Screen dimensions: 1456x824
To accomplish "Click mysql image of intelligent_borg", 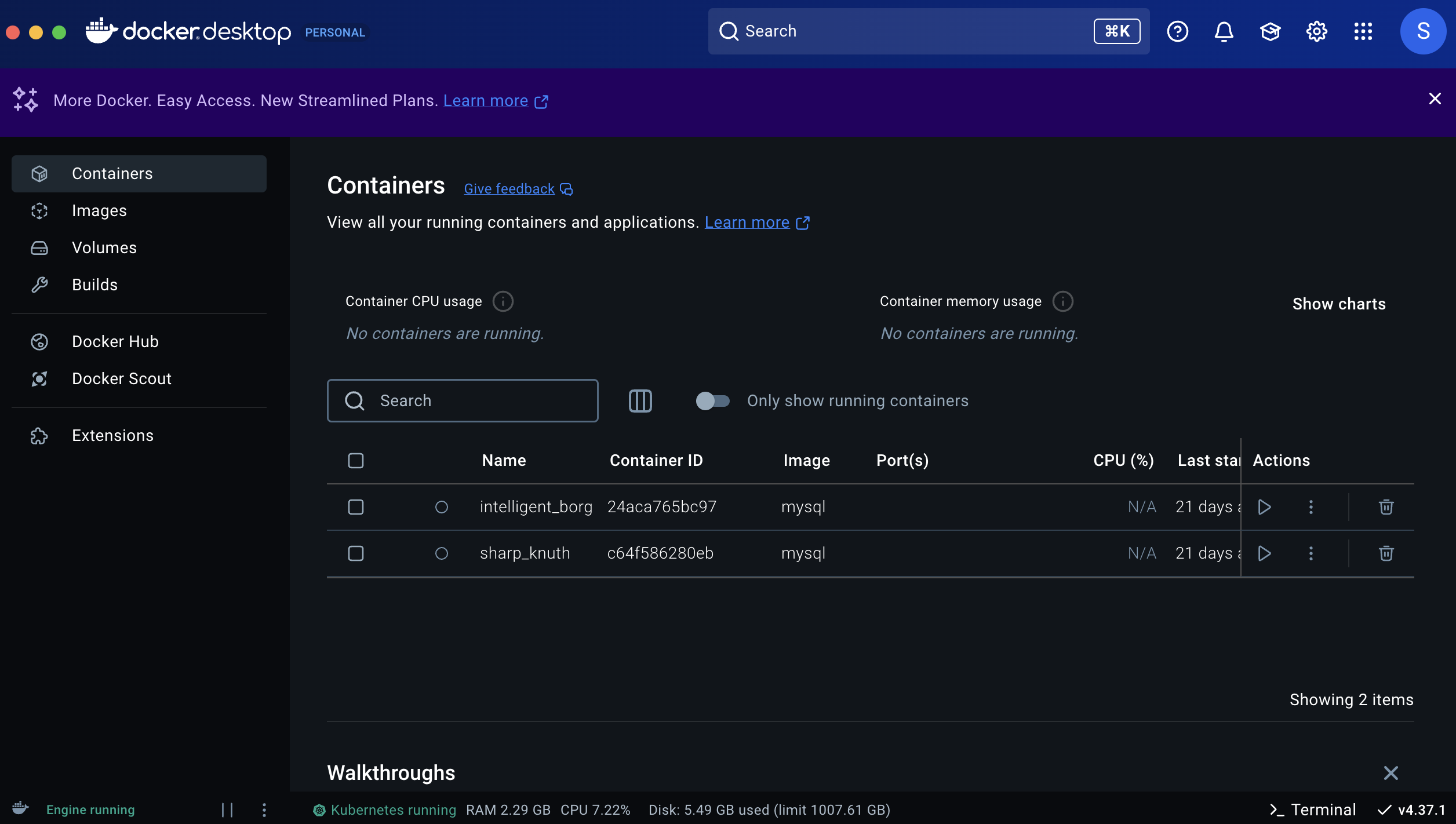I will [x=803, y=507].
